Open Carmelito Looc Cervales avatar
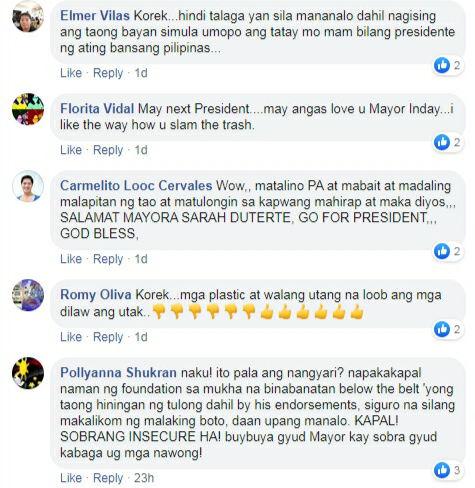Viewport: 475px width, 488px height. coord(28,186)
